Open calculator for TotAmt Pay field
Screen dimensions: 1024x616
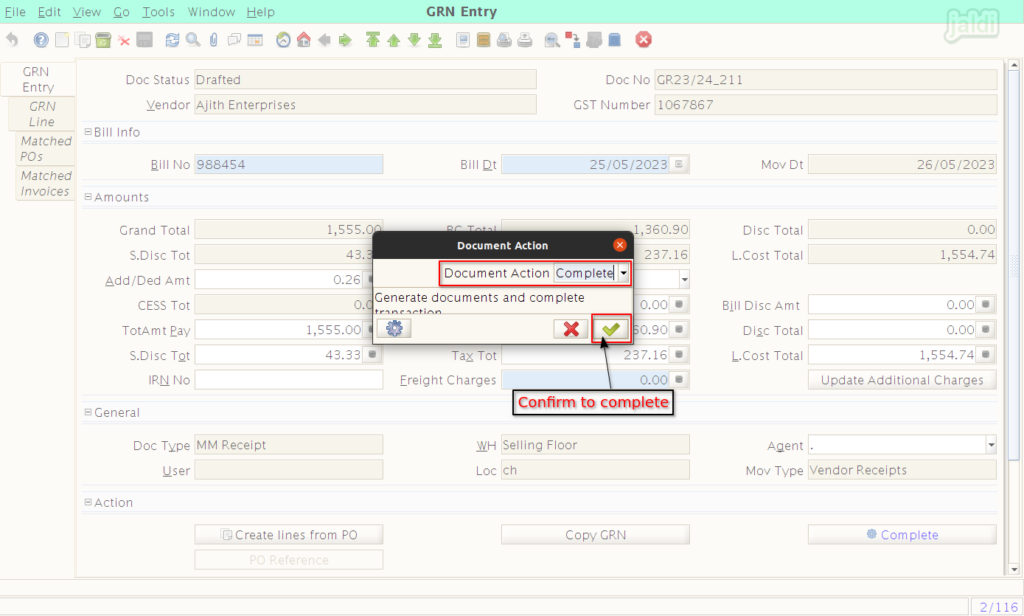pyautogui.click(x=372, y=329)
